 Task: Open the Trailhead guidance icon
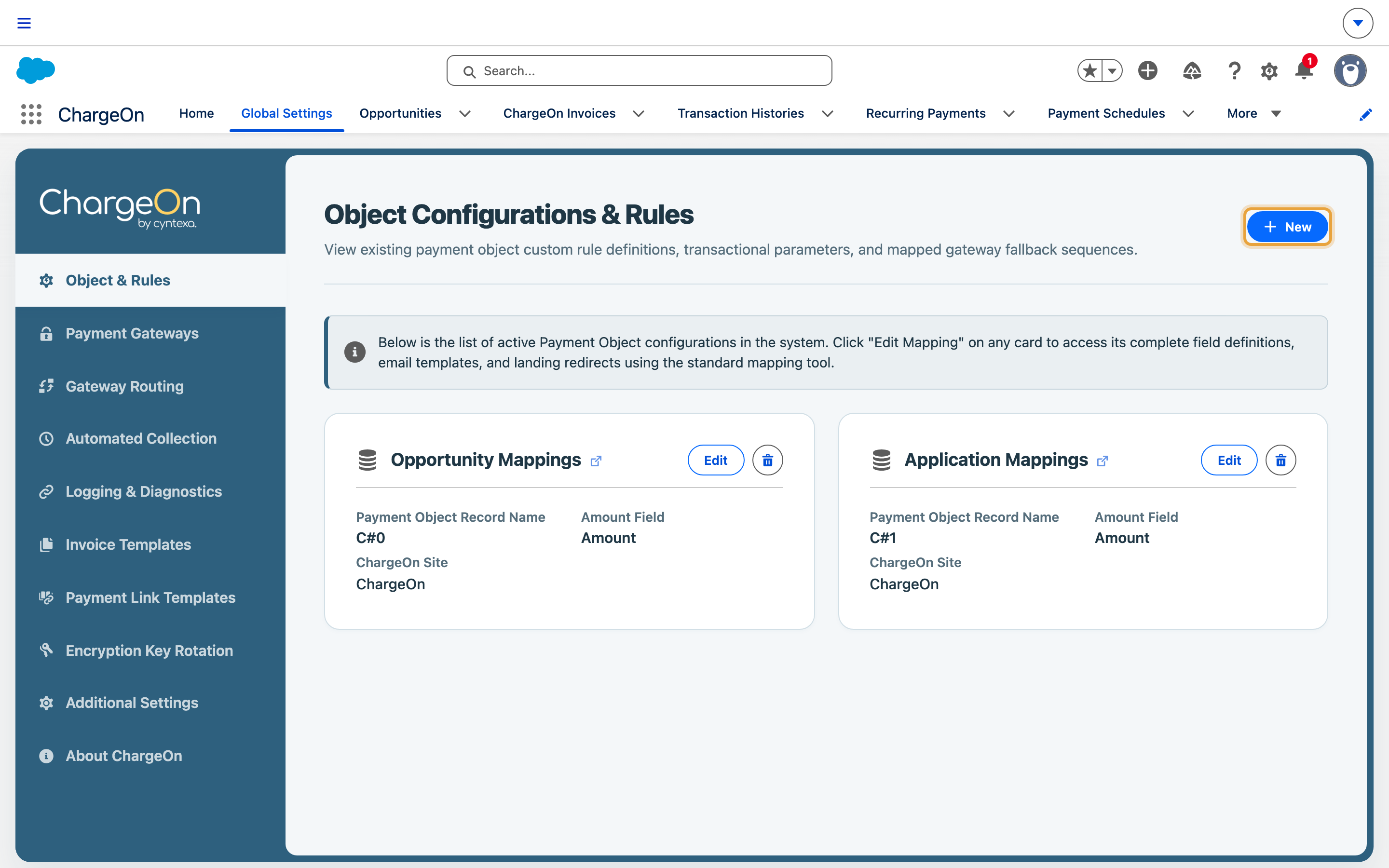pos(1192,70)
